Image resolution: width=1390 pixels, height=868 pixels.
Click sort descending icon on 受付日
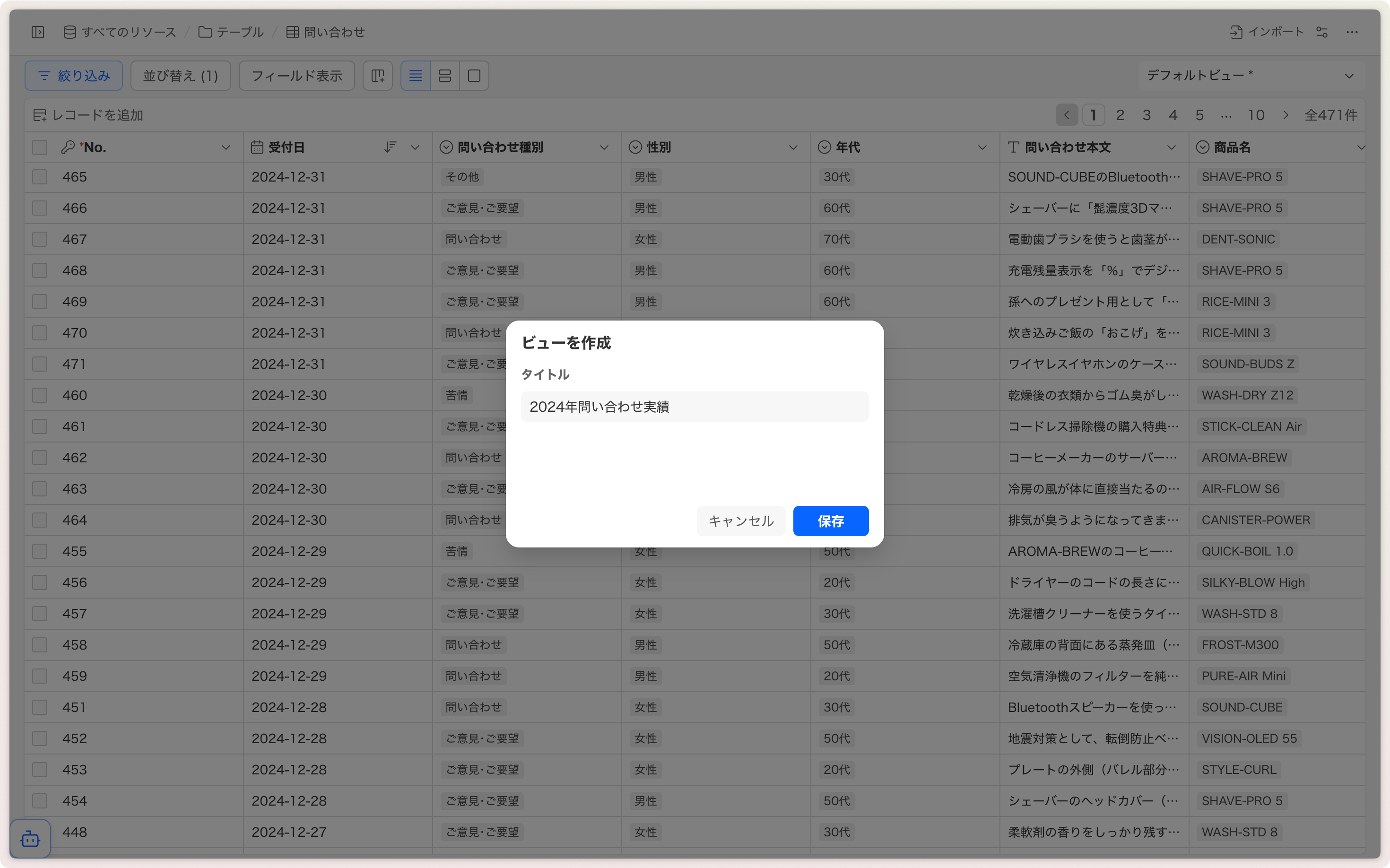(391, 148)
